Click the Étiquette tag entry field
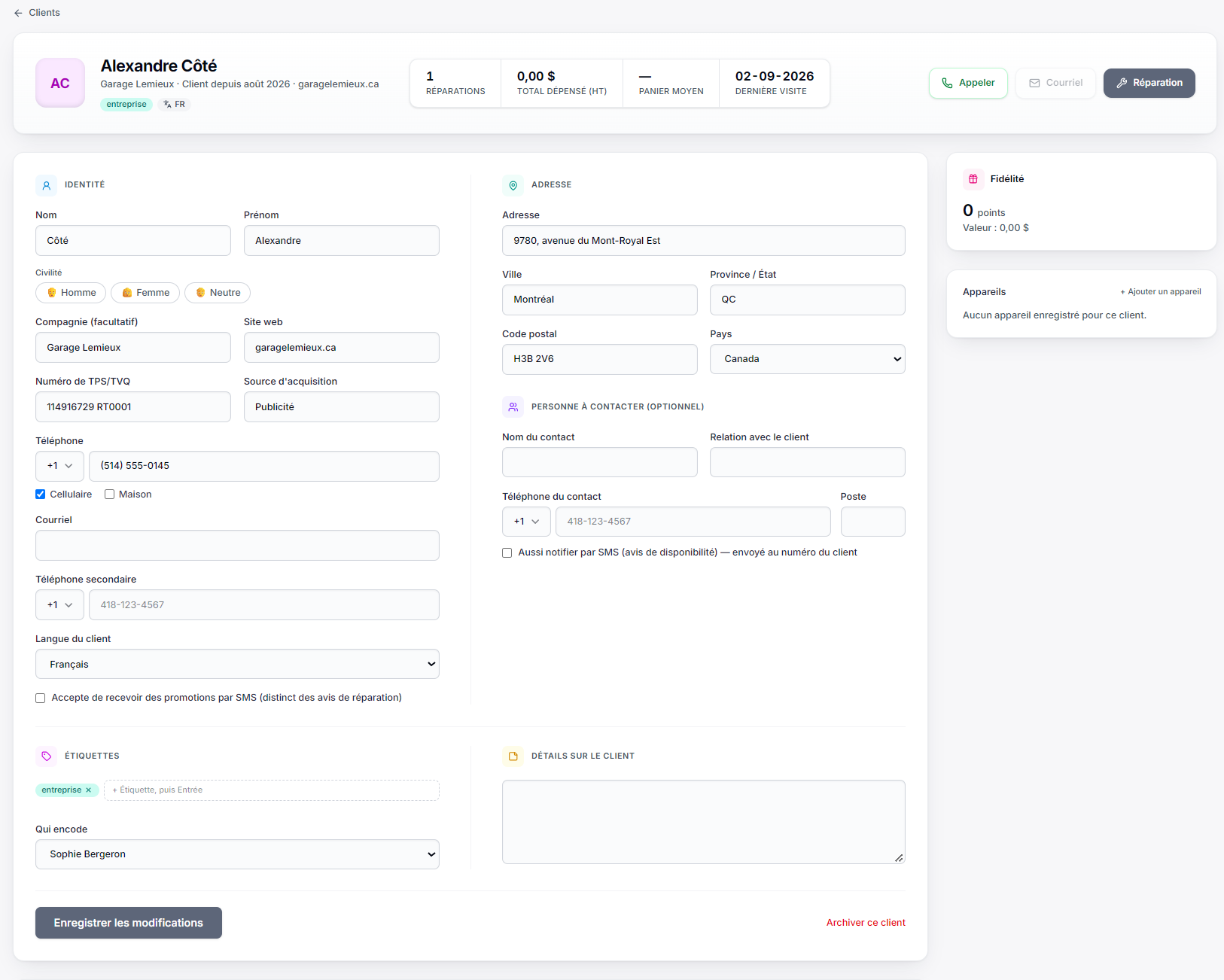1224x980 pixels. coord(272,790)
